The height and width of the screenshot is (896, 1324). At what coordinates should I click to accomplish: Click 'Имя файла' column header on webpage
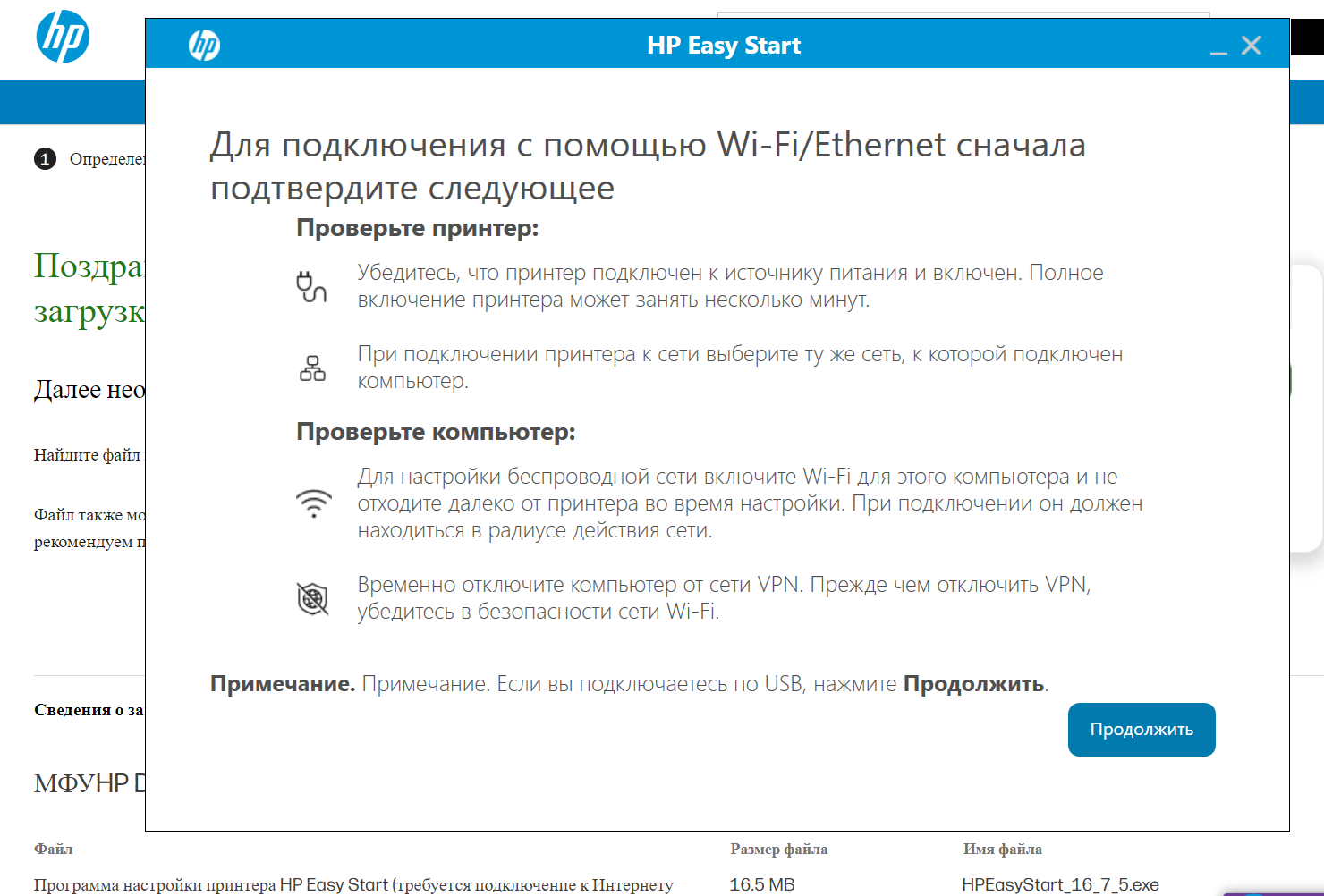[1003, 850]
